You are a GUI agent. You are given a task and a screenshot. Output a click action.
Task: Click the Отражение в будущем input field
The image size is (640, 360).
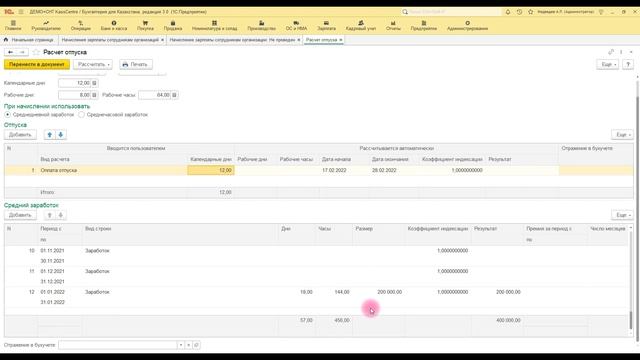(x=118, y=345)
